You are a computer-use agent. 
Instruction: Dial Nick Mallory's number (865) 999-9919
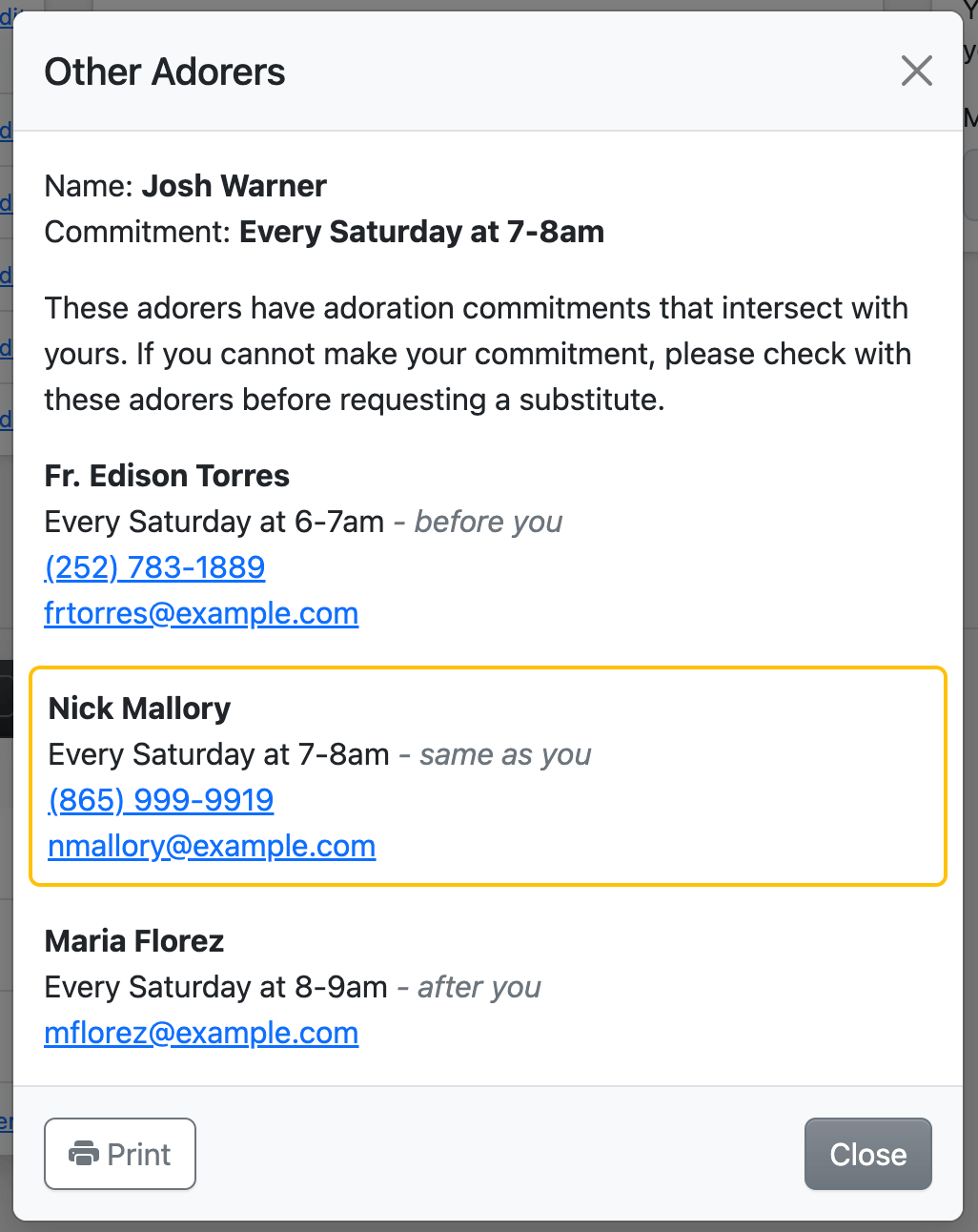pyautogui.click(x=161, y=800)
